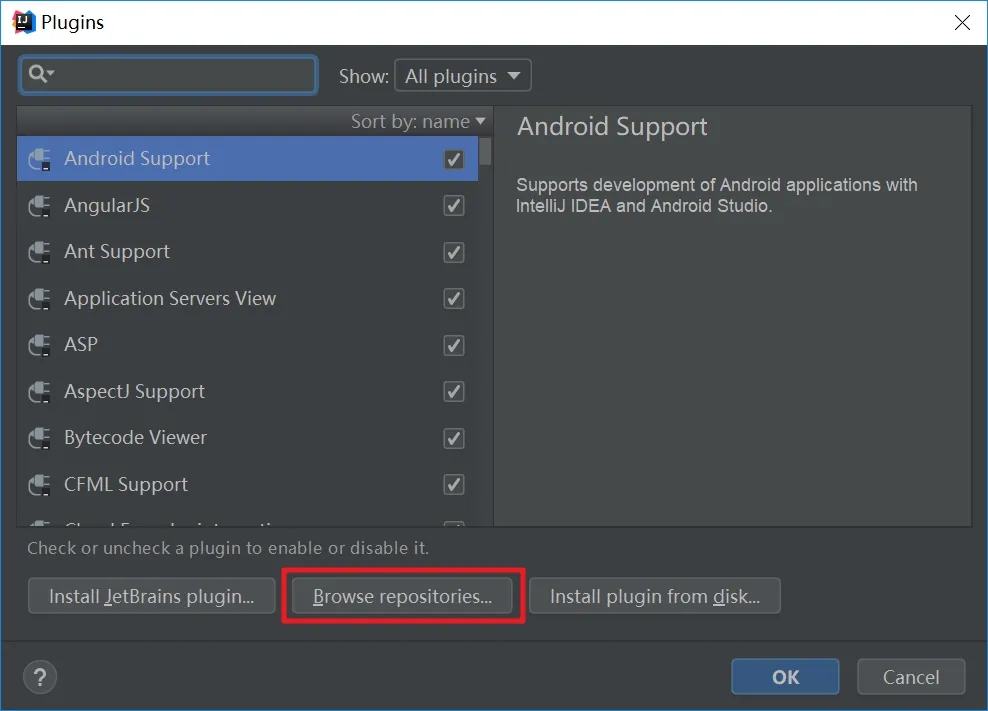Focus the plugin search field
The height and width of the screenshot is (711, 988).
(168, 75)
